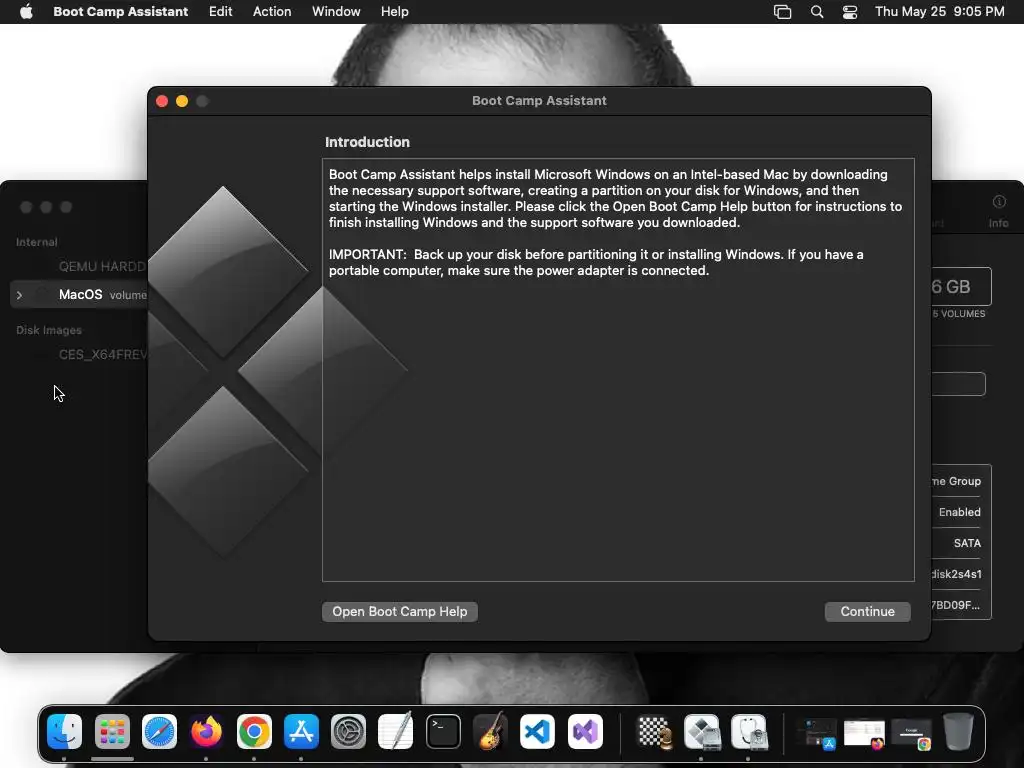The width and height of the screenshot is (1024, 768).
Task: Click the date and time in the menu bar
Action: point(939,12)
